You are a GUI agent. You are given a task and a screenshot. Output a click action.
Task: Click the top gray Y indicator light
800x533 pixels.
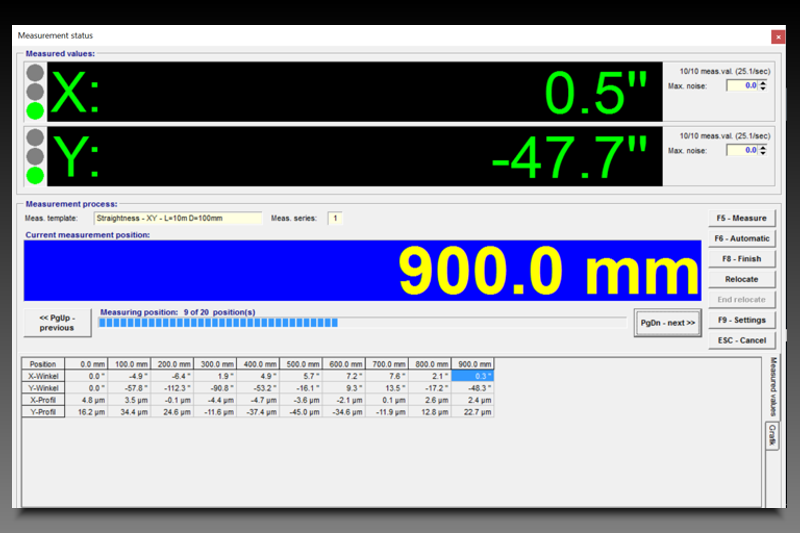tap(35, 138)
